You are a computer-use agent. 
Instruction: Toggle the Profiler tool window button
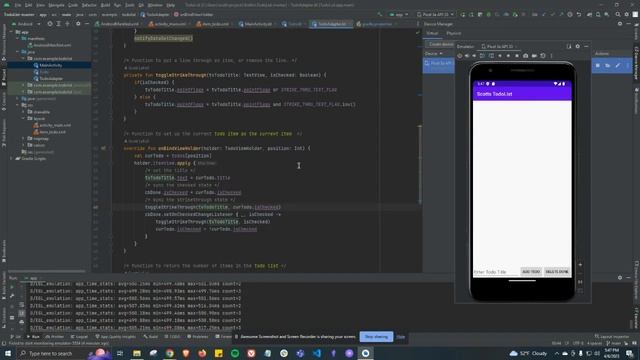(x=54, y=337)
